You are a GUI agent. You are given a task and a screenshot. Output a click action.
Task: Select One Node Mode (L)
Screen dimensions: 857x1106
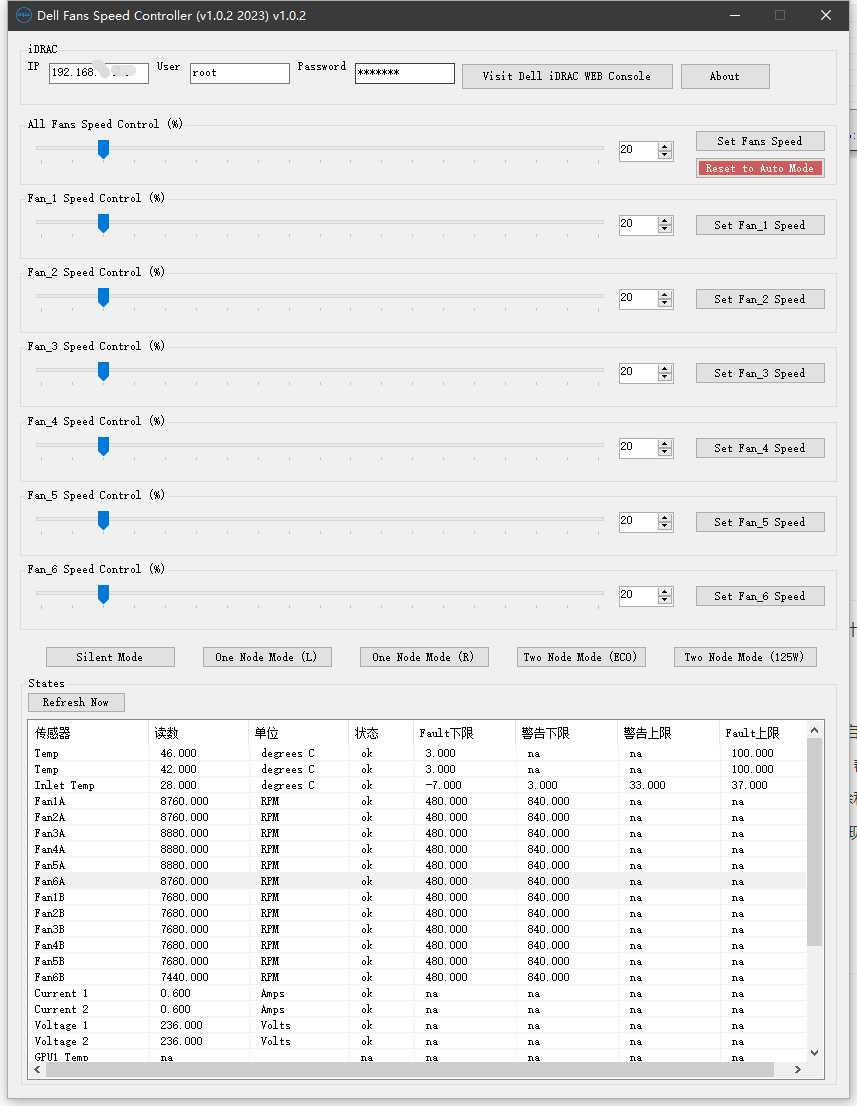click(x=267, y=657)
